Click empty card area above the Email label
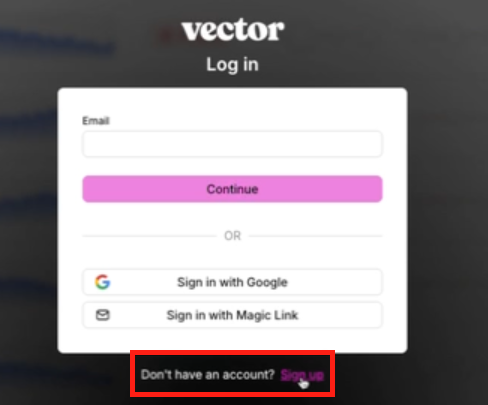 [232, 102]
